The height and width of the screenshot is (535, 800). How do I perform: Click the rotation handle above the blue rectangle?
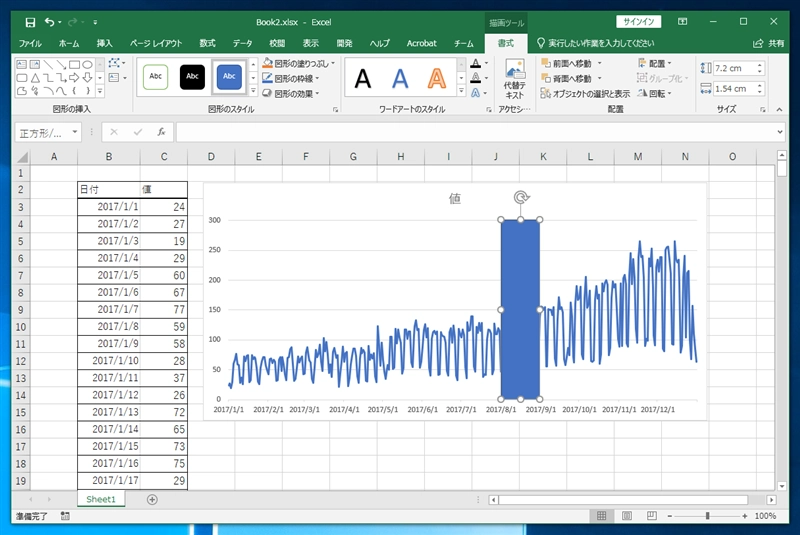521,197
